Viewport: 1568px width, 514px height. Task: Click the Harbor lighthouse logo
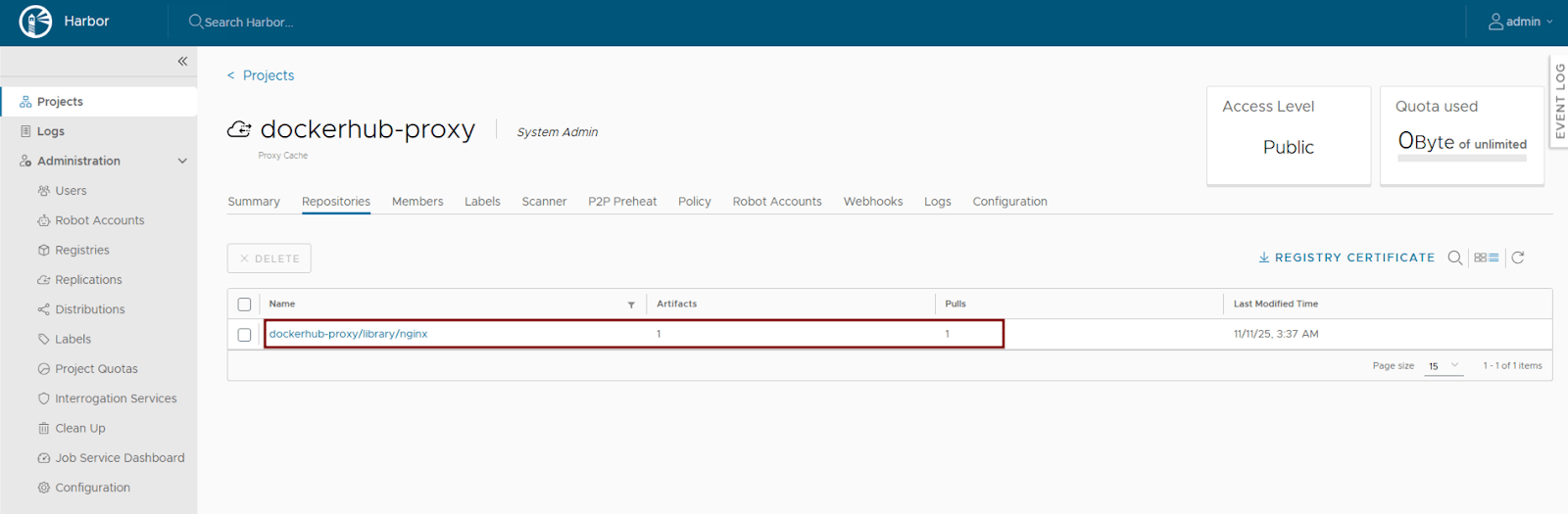pyautogui.click(x=35, y=22)
